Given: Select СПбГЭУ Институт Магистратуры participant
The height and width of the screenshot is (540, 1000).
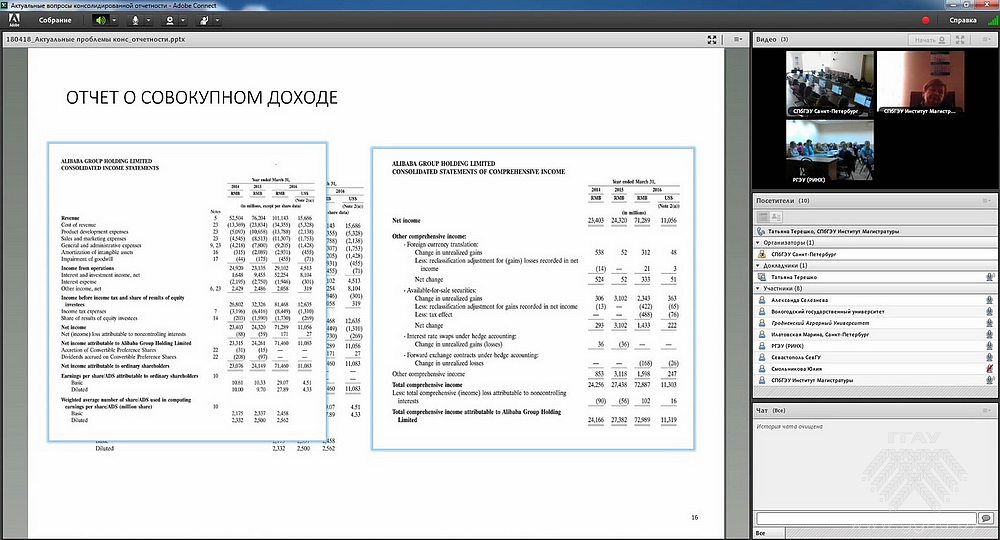Looking at the screenshot, I should pos(875,381).
